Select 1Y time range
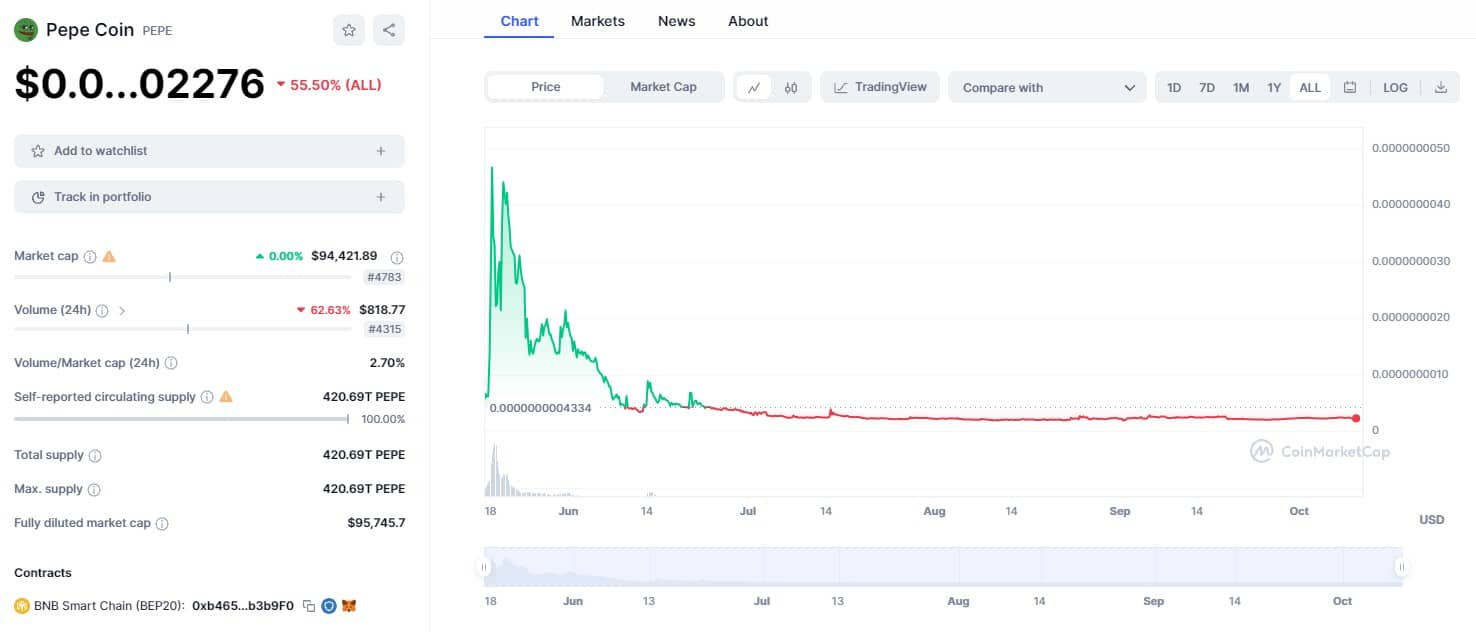The image size is (1476, 632). (x=1274, y=87)
